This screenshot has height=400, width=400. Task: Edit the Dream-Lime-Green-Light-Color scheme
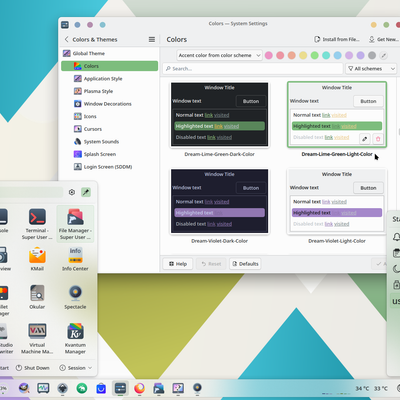click(x=365, y=139)
